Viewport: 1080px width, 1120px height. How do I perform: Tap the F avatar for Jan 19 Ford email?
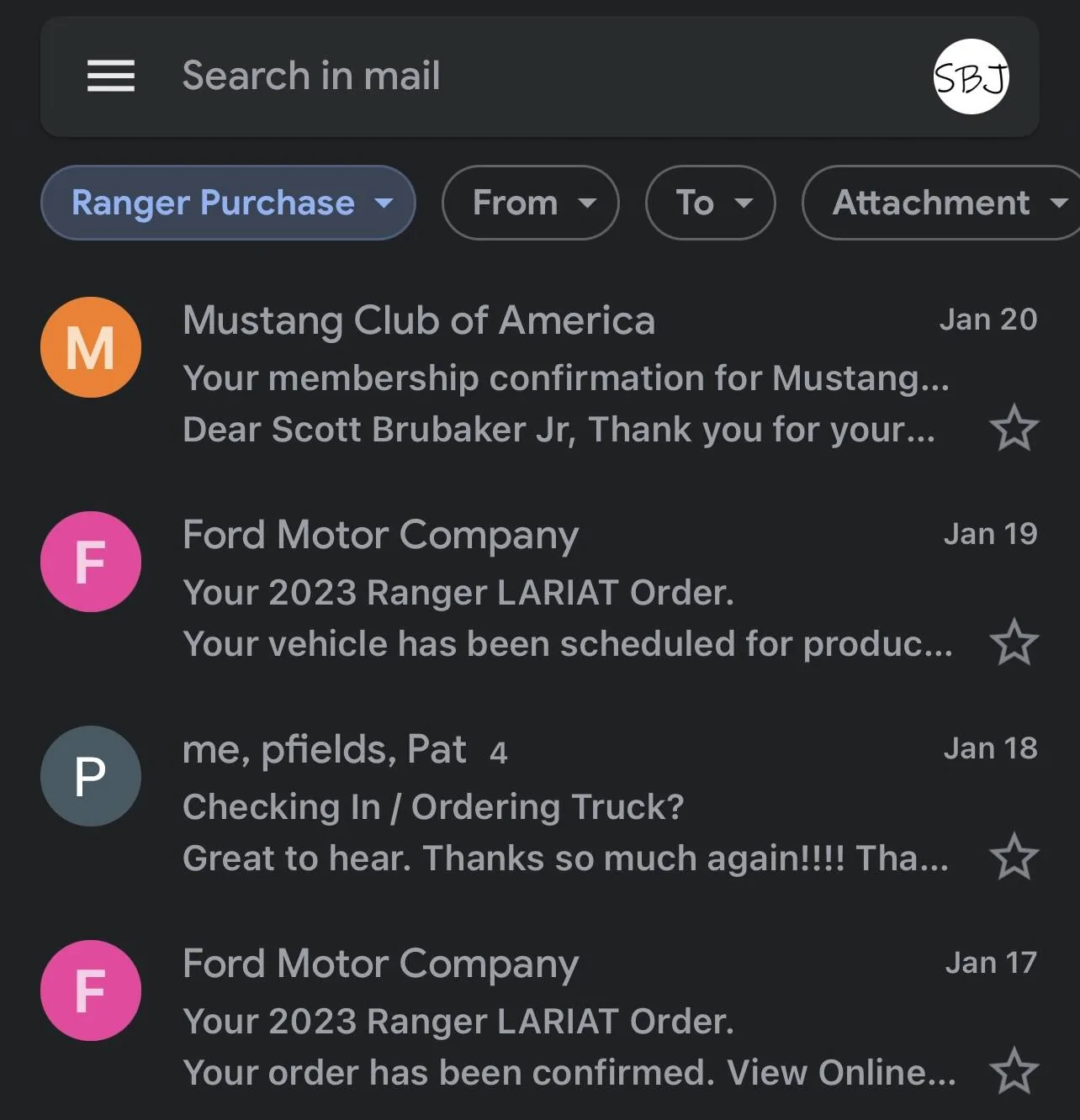(91, 562)
